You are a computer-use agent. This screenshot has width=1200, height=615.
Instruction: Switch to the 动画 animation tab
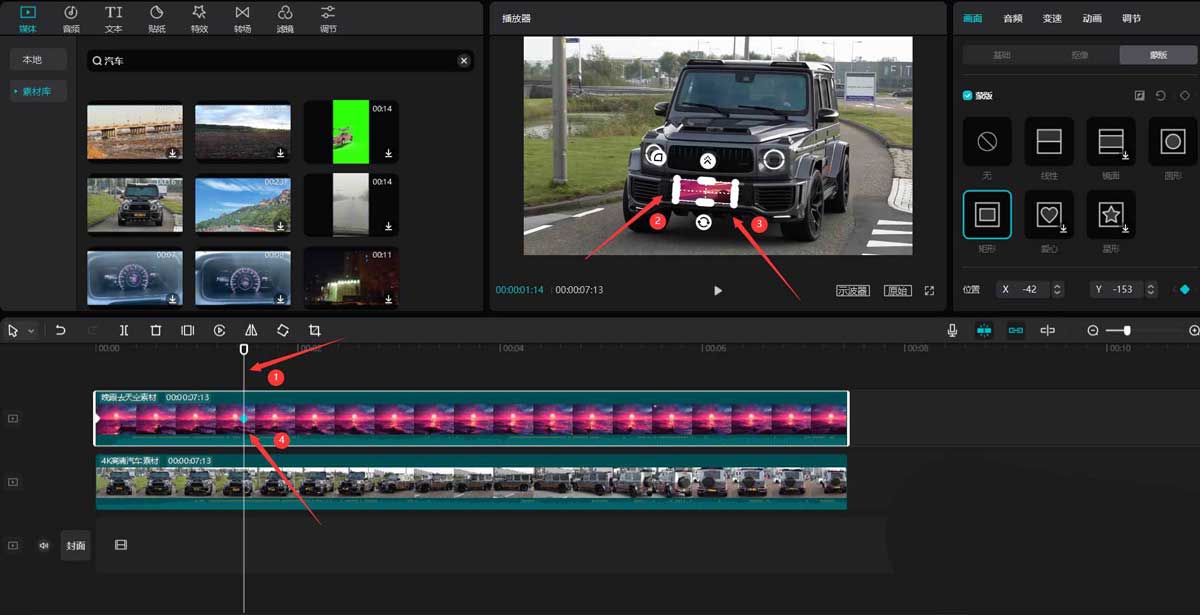pos(1092,18)
